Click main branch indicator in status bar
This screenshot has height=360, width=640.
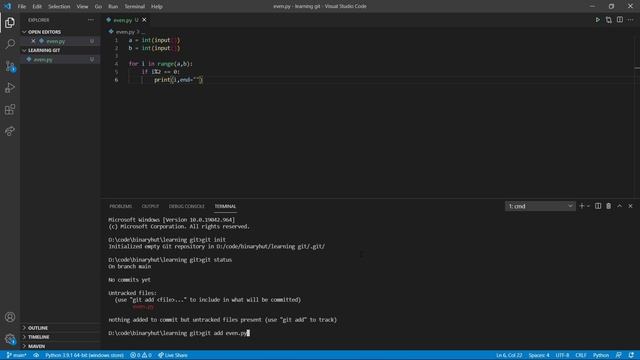click(16, 355)
